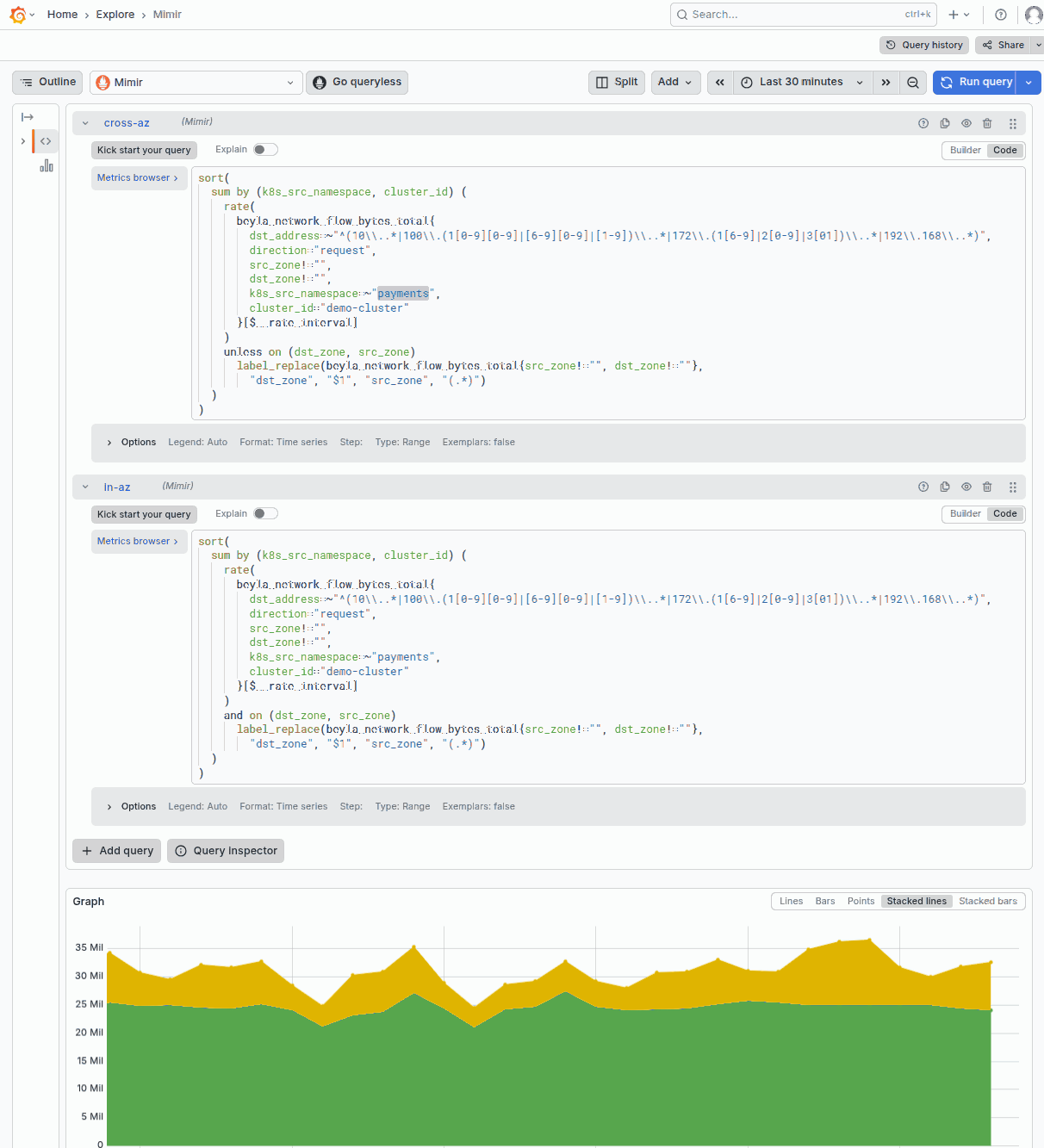Split the Explore pane
Image resolution: width=1044 pixels, height=1148 pixels.
tap(617, 82)
